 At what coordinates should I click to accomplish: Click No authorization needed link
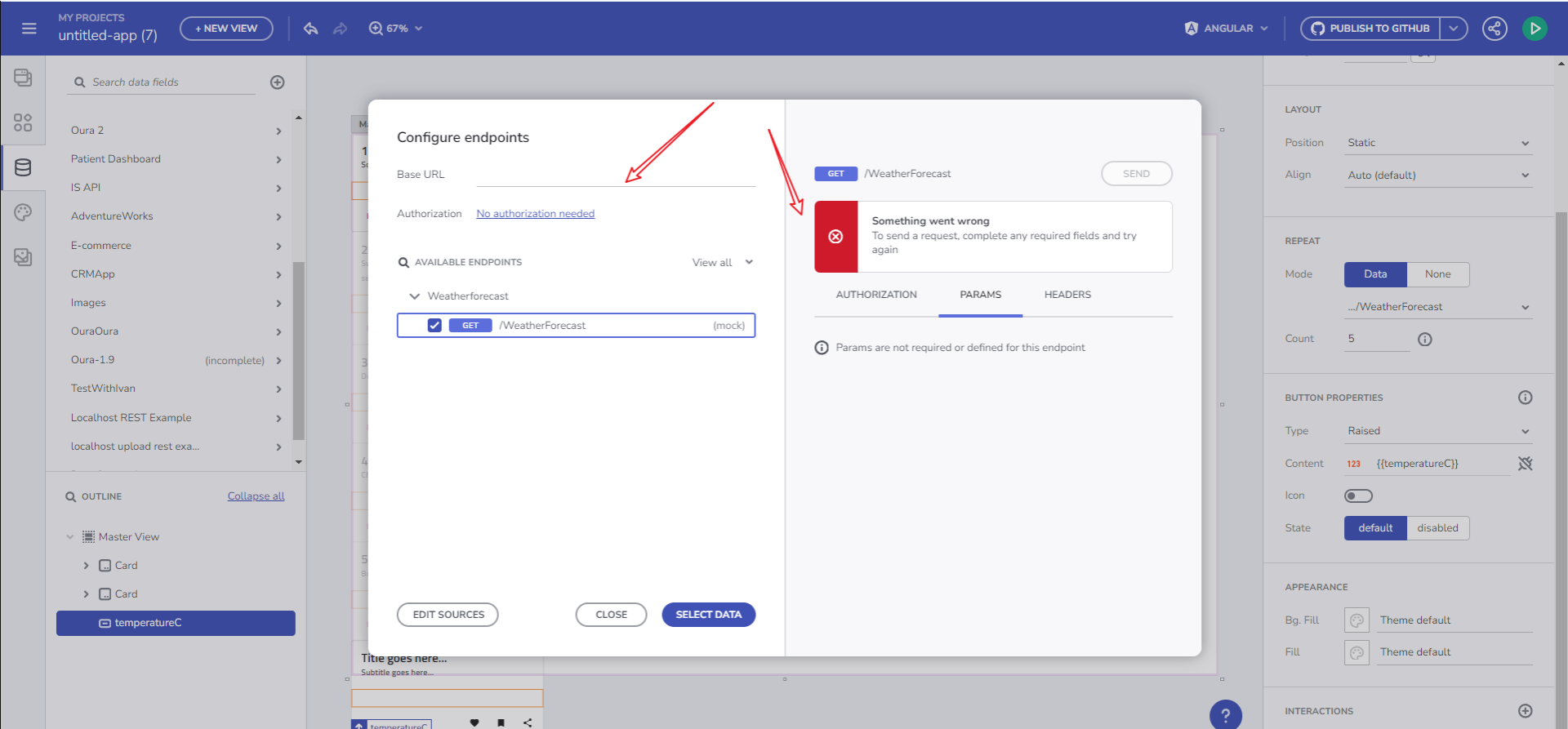click(x=535, y=214)
